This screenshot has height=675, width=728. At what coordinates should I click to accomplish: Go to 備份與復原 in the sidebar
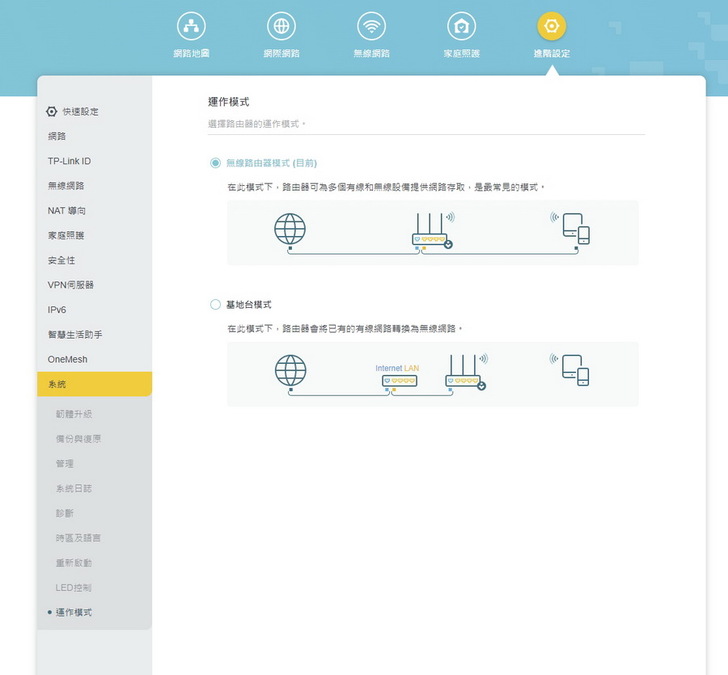[x=78, y=439]
